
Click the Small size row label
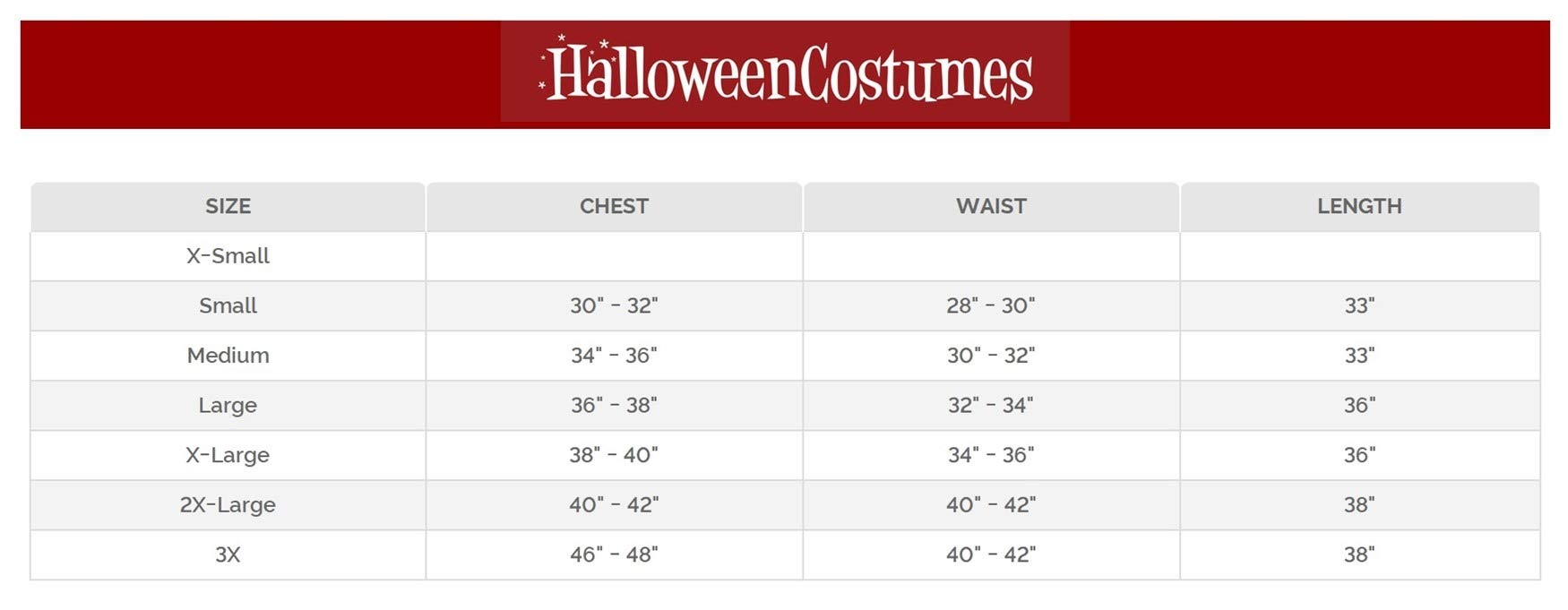[x=228, y=305]
